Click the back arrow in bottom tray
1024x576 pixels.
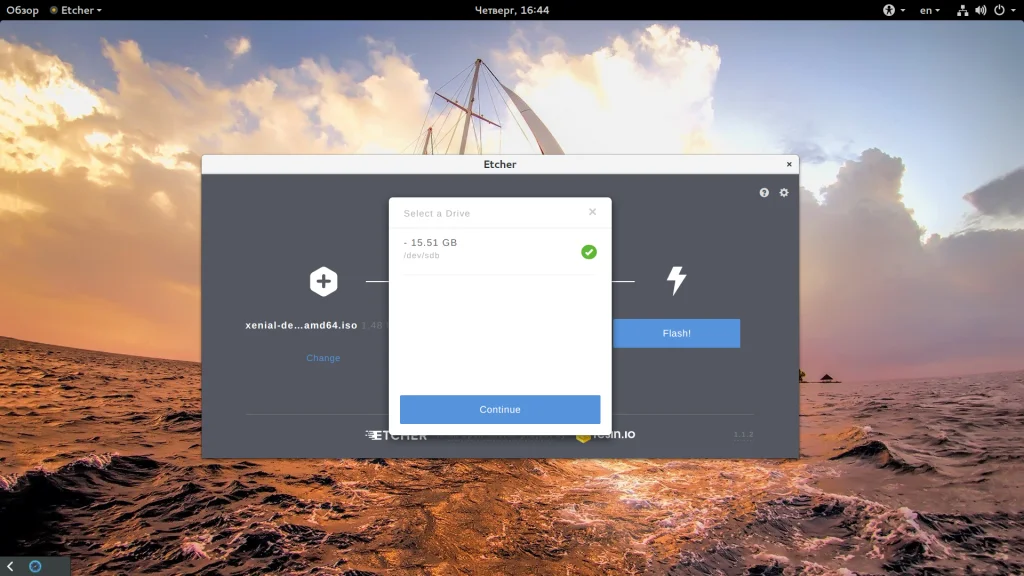click(10, 566)
